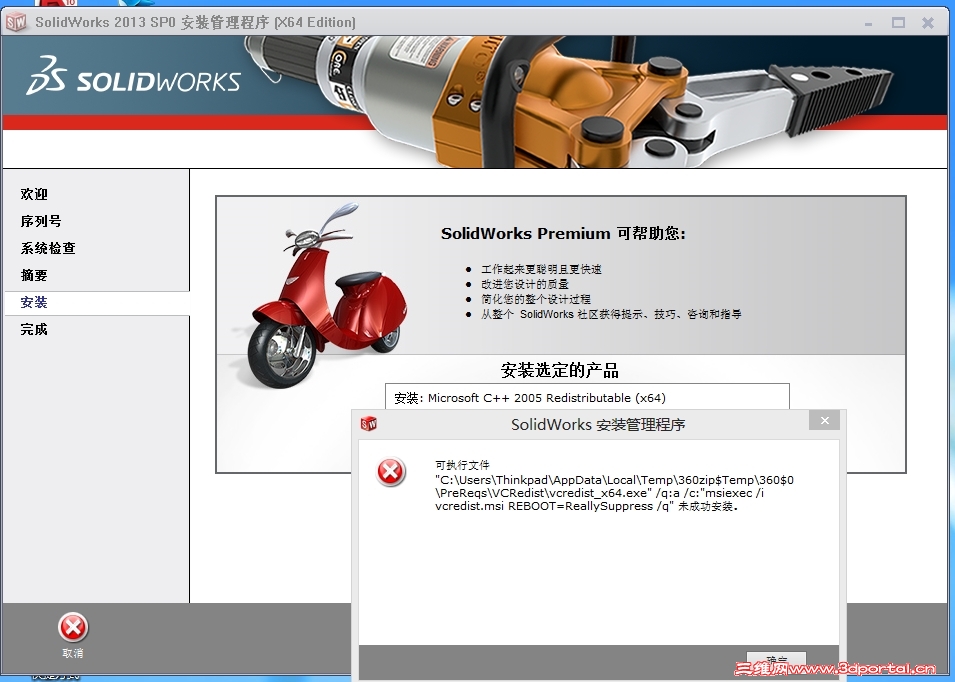Click the SolidWorks logo in banner
The height and width of the screenshot is (682, 955).
click(133, 76)
